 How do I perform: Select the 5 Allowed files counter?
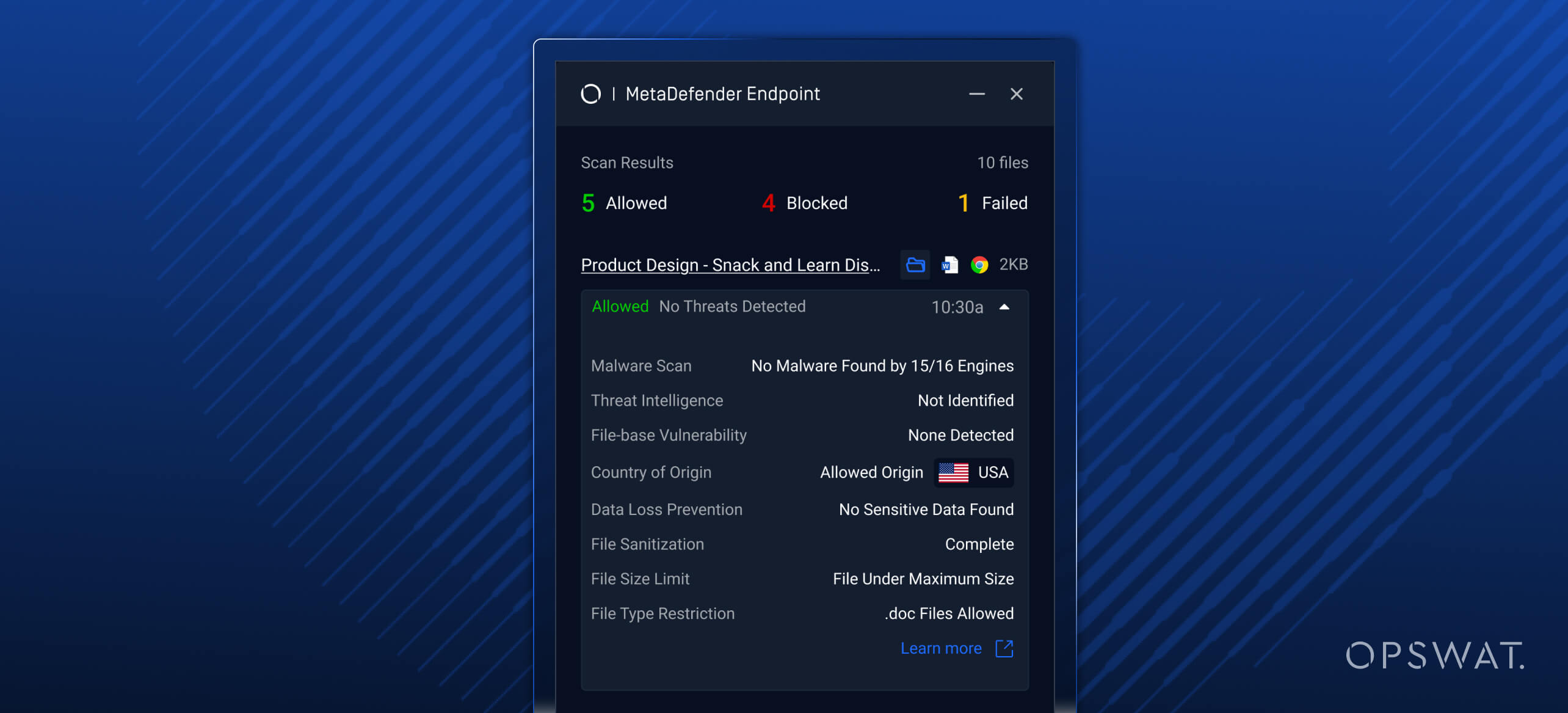(623, 203)
